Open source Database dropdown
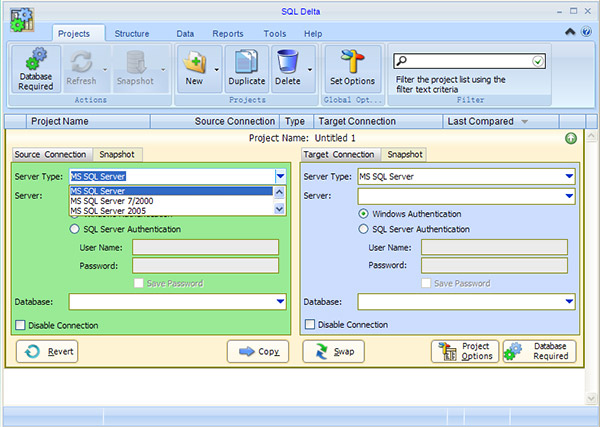 280,302
